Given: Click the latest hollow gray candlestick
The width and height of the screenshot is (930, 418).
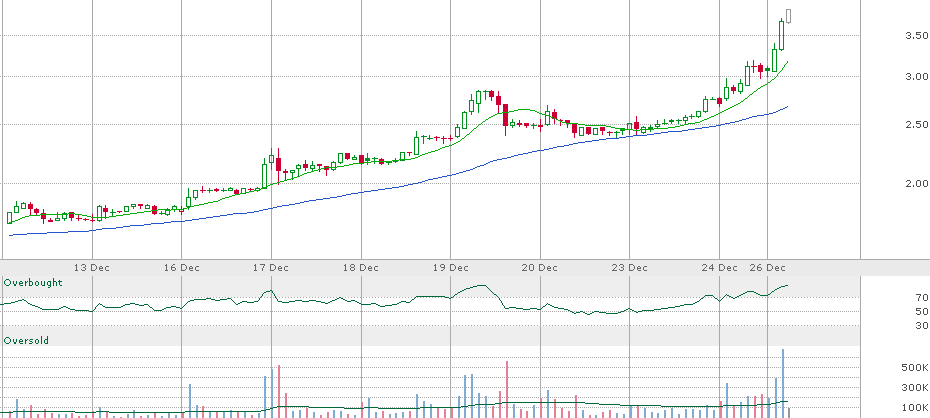Looking at the screenshot, I should [x=789, y=16].
